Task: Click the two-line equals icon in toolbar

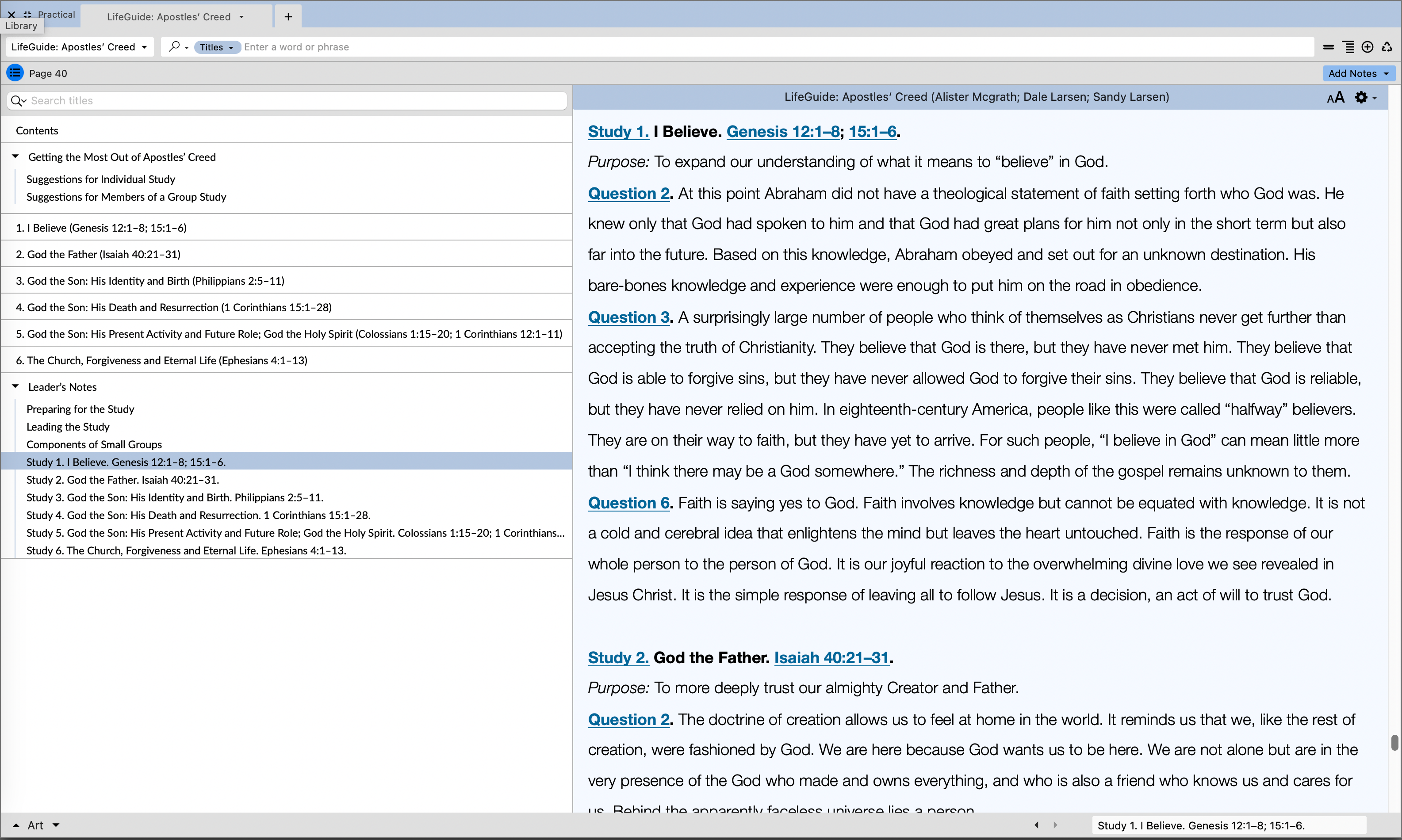Action: pos(1329,47)
